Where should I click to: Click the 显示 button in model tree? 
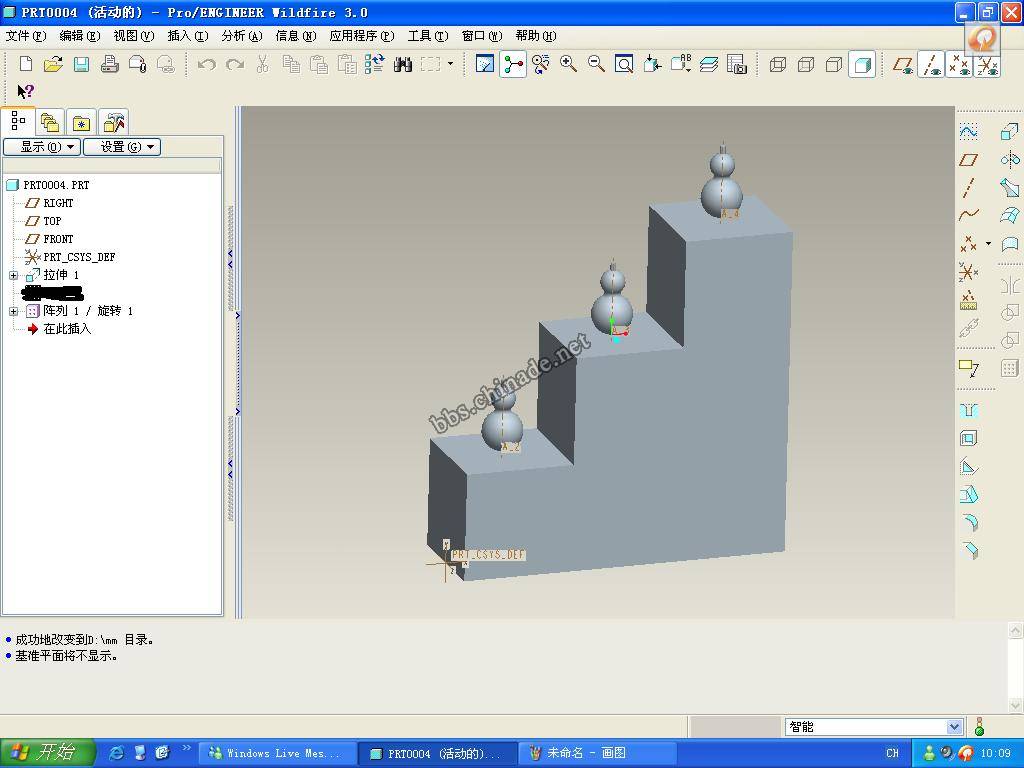pyautogui.click(x=41, y=147)
